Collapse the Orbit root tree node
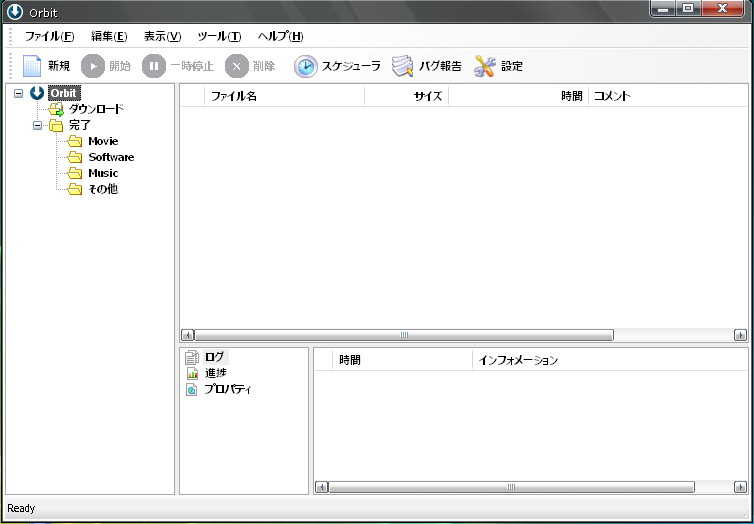This screenshot has width=754, height=524. pyautogui.click(x=19, y=93)
